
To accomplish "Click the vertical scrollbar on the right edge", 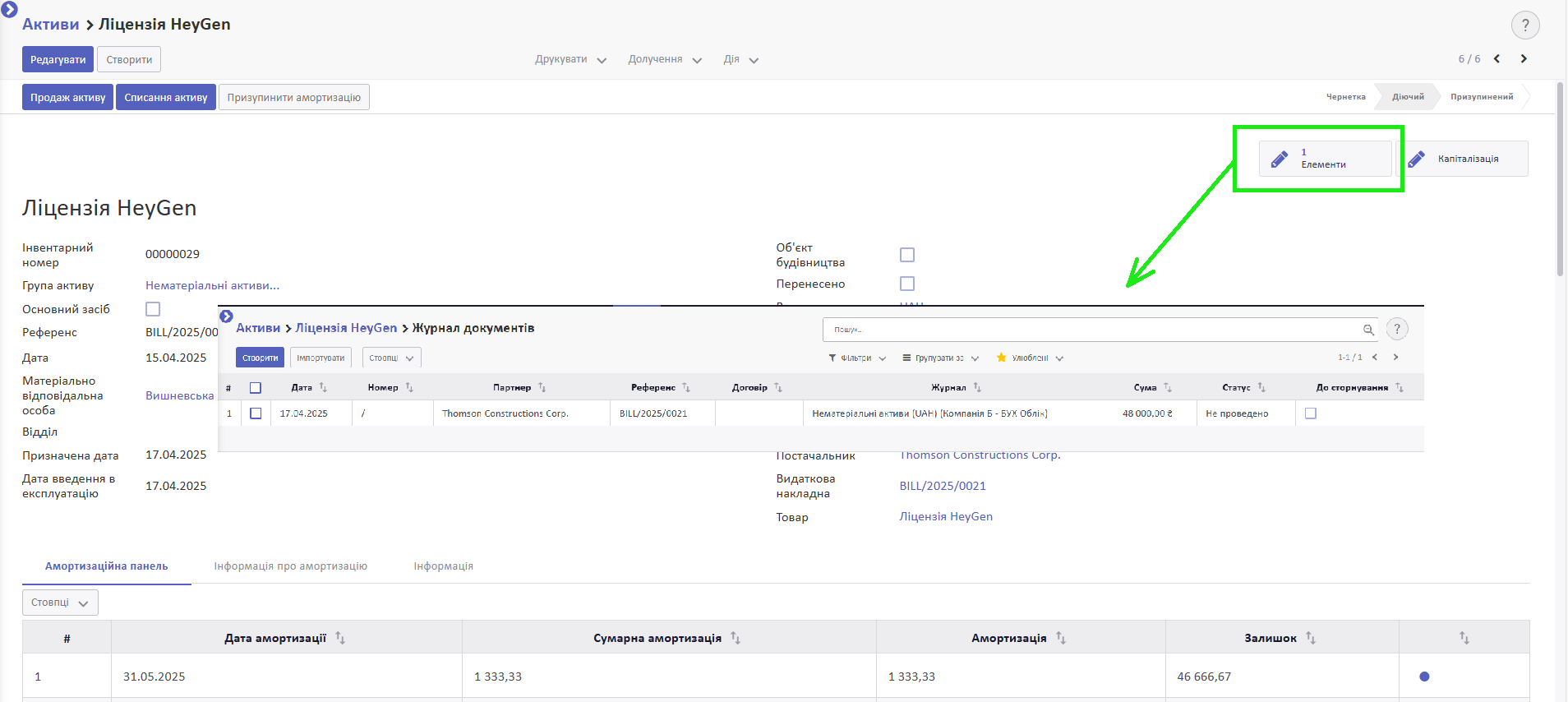I will [1561, 179].
